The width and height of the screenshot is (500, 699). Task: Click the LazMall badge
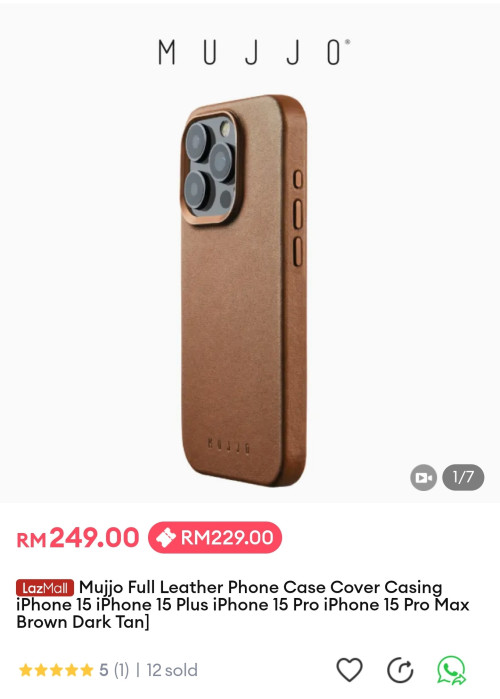pyautogui.click(x=45, y=588)
